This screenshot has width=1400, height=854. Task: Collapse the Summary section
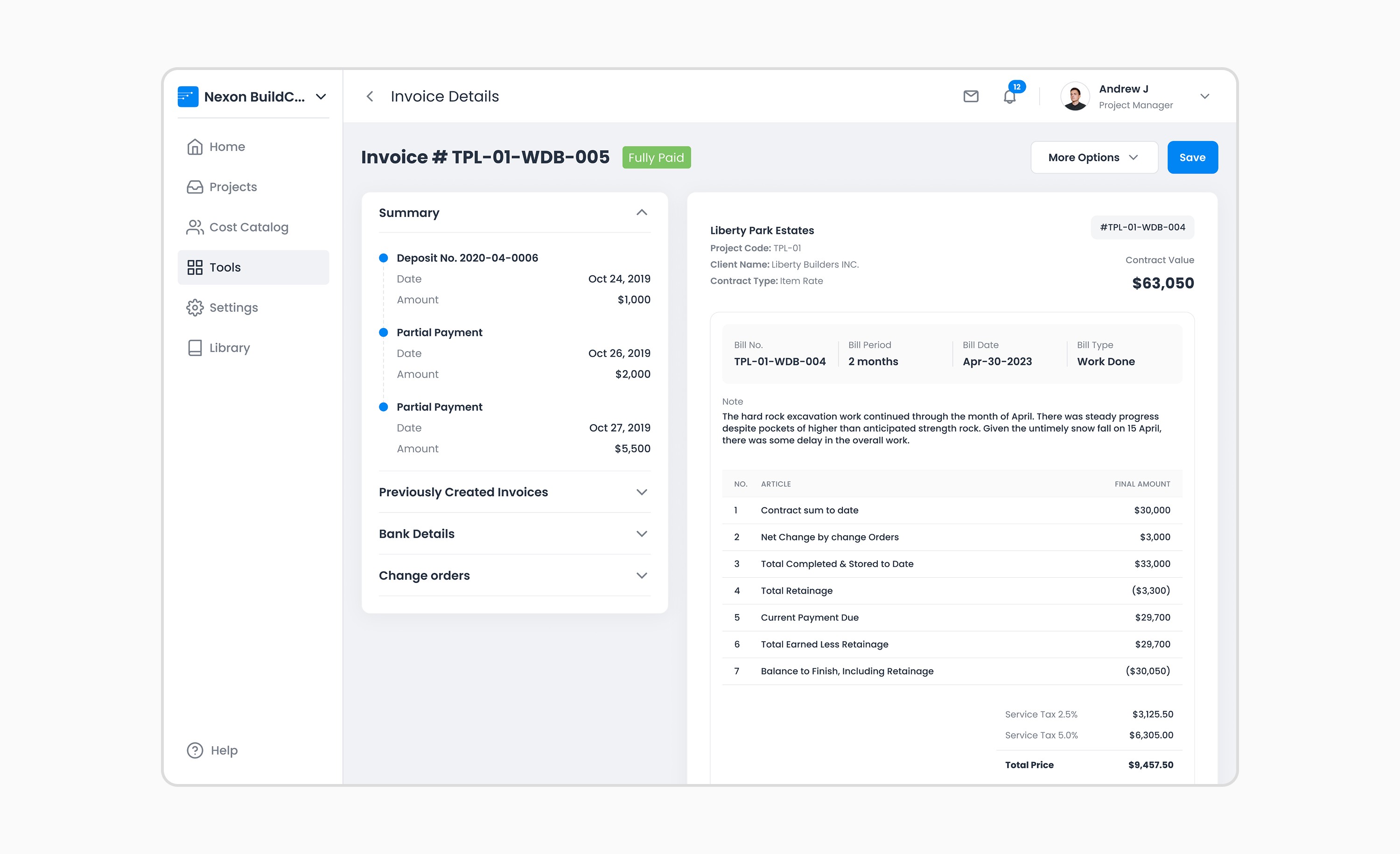[642, 212]
